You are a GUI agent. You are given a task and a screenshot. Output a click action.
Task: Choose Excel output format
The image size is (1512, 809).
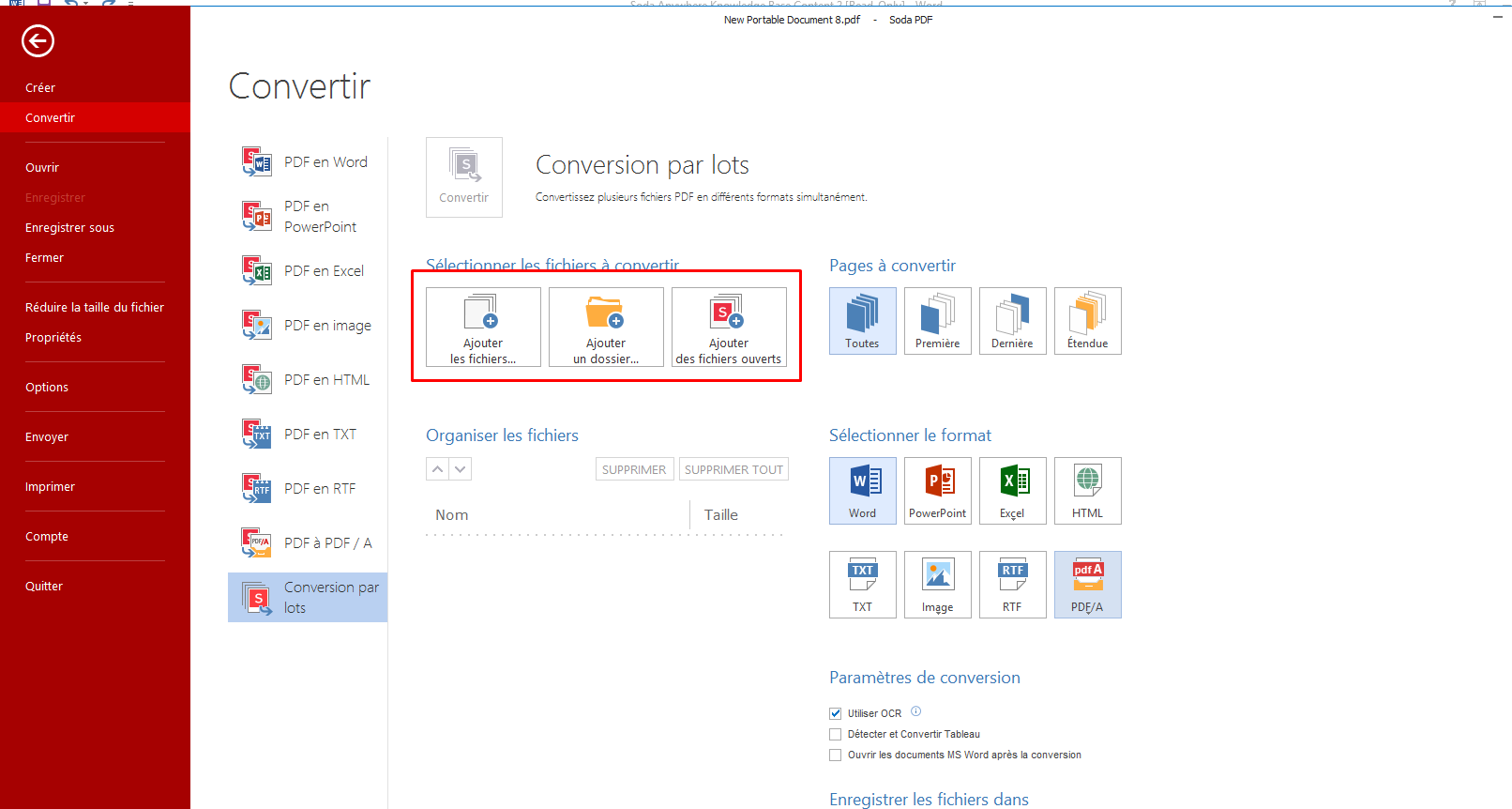point(1012,490)
